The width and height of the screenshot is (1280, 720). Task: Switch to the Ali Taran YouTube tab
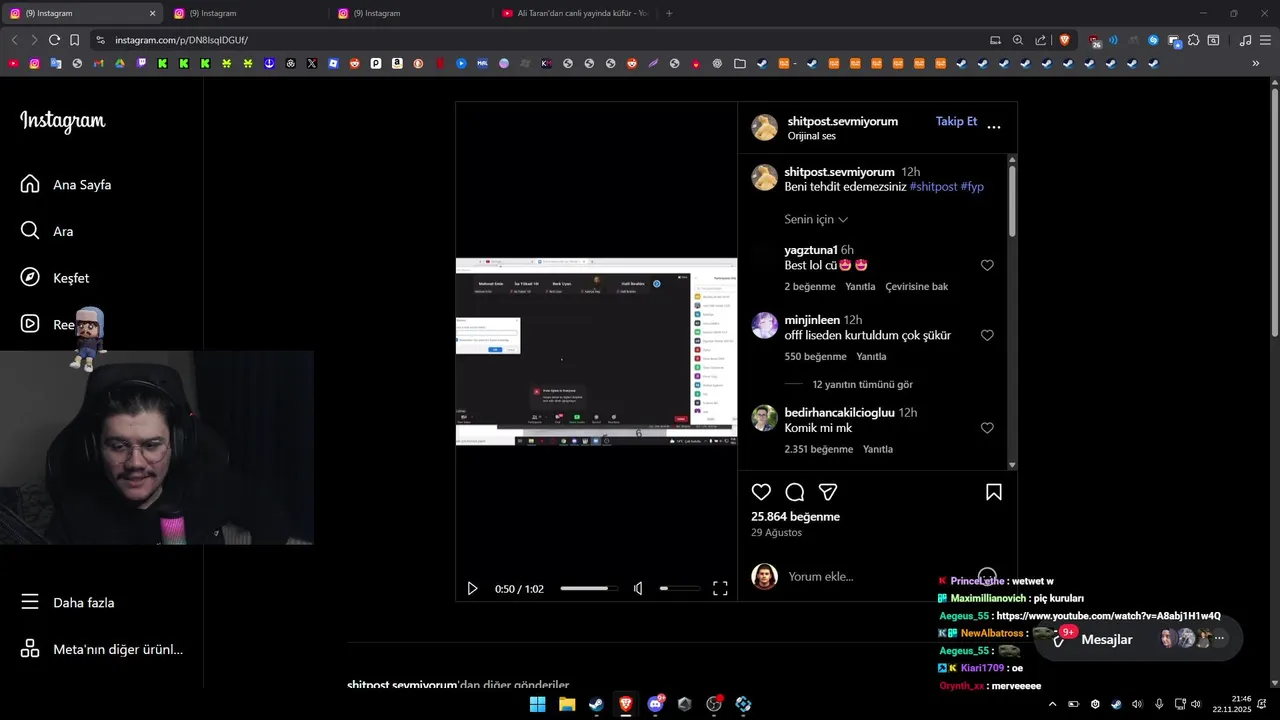[576, 13]
